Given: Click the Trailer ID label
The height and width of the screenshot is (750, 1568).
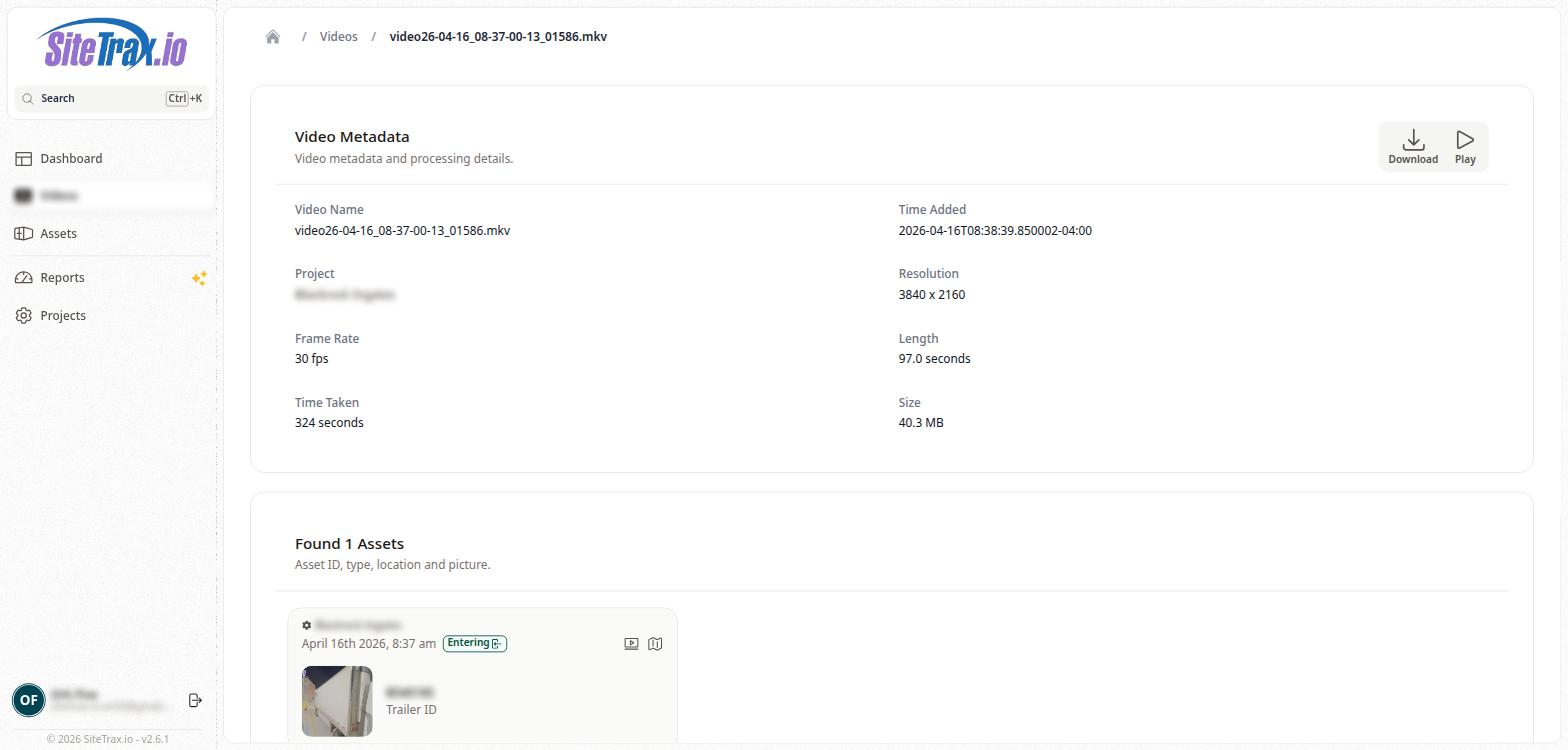Looking at the screenshot, I should point(411,710).
